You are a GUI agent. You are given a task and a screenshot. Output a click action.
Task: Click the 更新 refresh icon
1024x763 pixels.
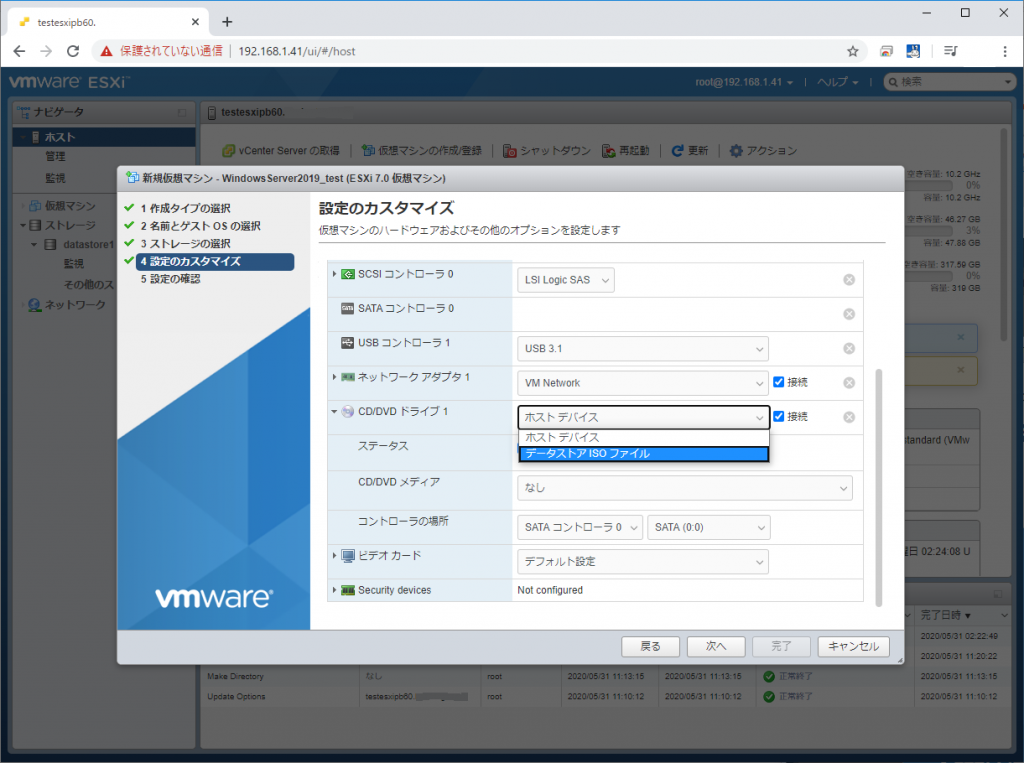[677, 151]
